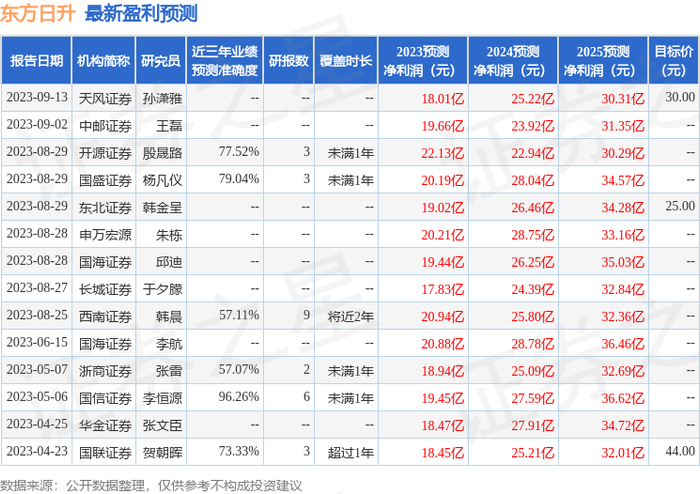Select the 开源证券 row accuracy 77.52%

[239, 152]
